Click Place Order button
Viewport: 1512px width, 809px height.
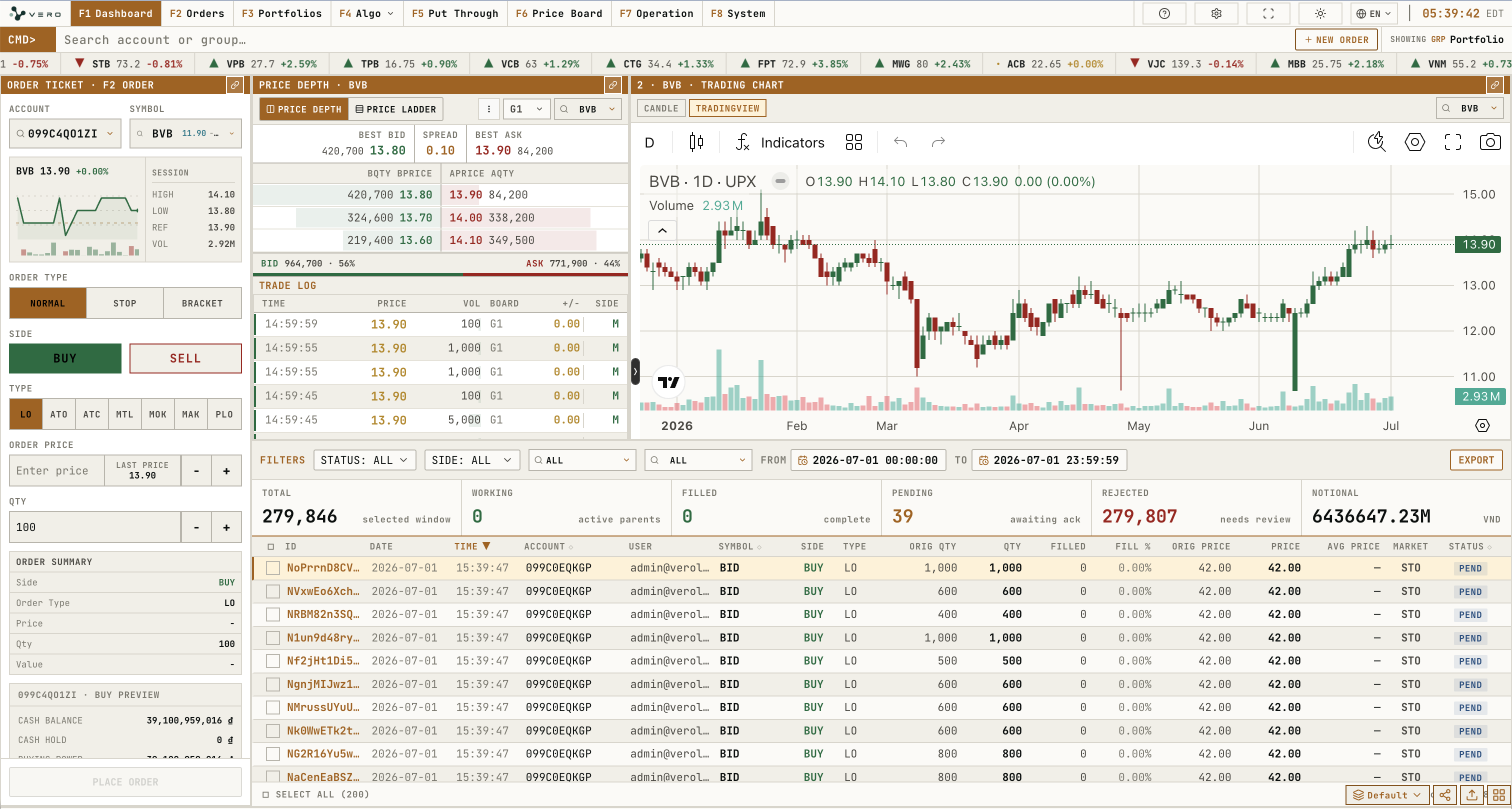[125, 781]
